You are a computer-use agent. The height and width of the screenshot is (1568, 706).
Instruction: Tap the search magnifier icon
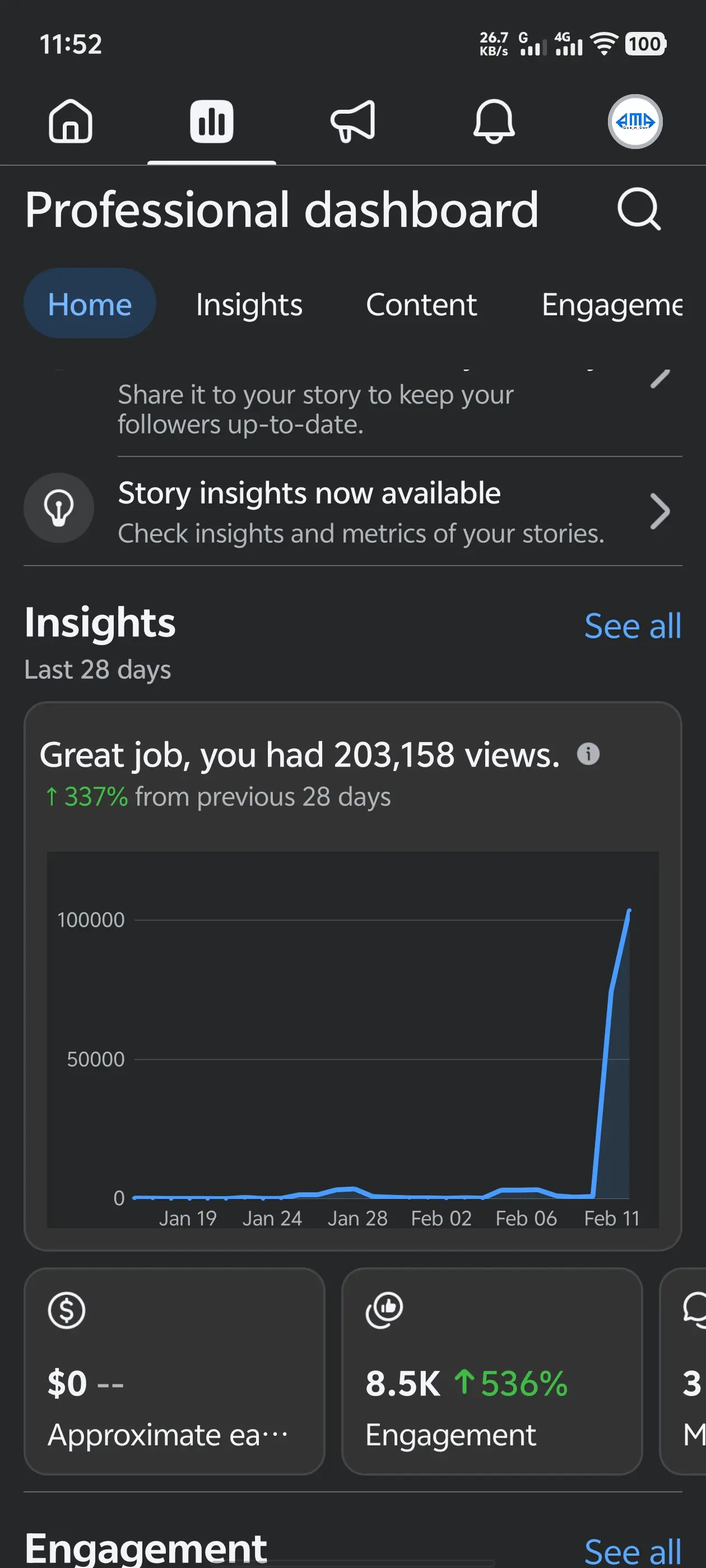[x=638, y=209]
